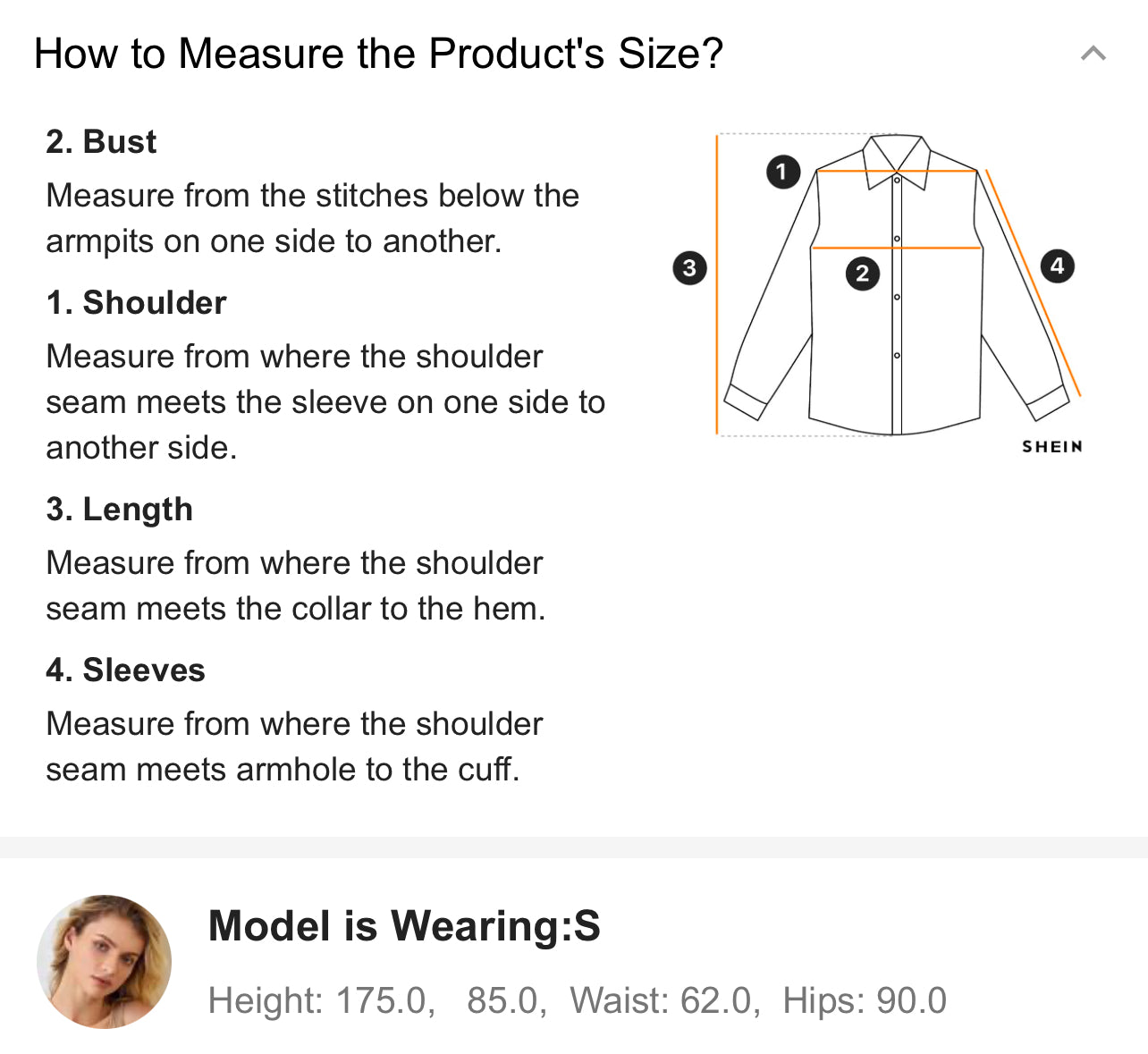Tap the number 3 length marker

[x=689, y=267]
